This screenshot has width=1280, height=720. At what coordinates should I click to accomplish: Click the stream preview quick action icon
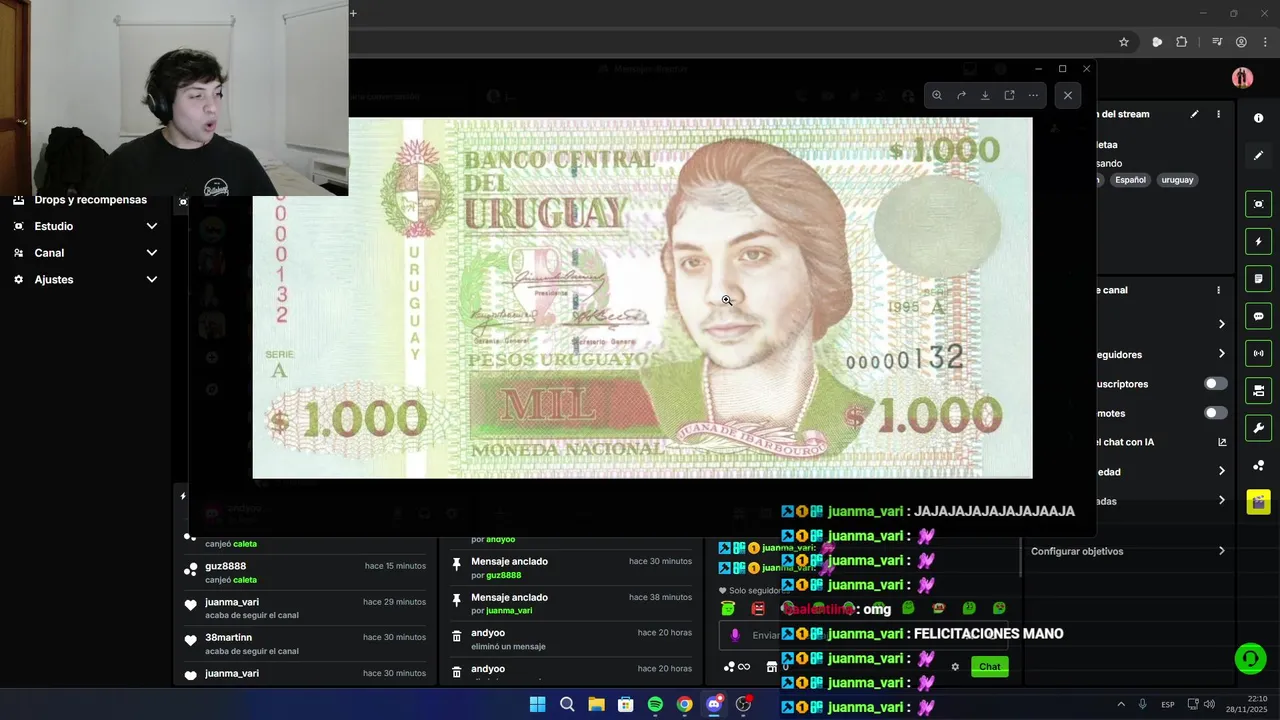1258,204
